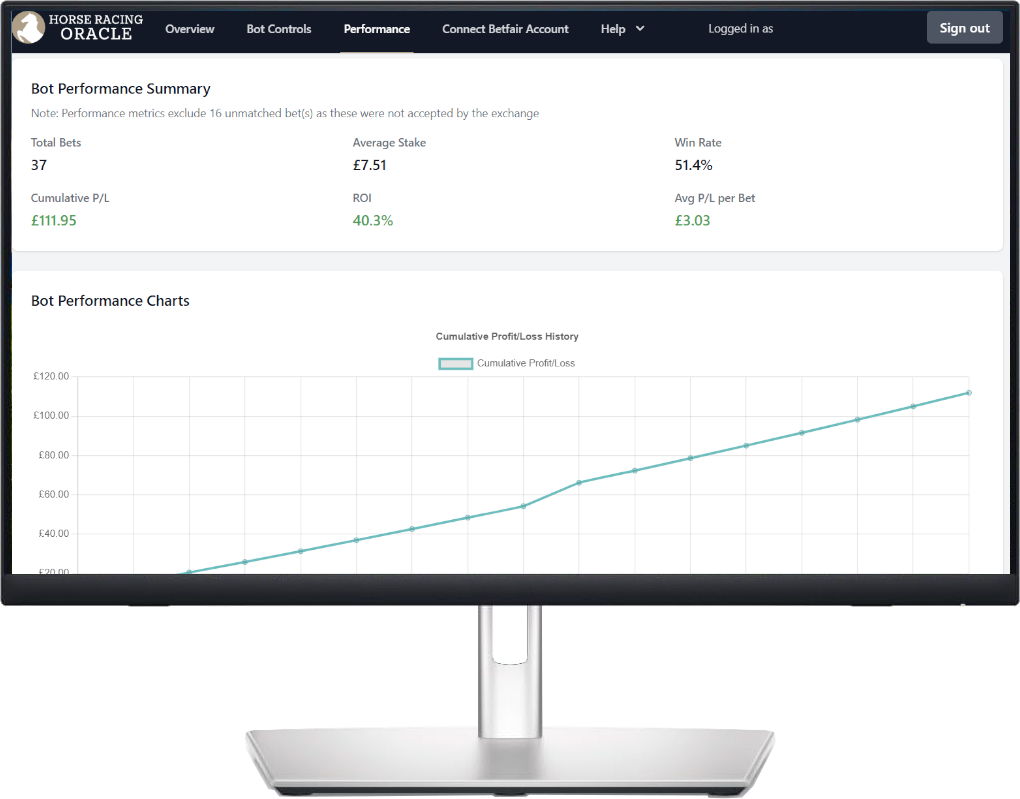The width and height of the screenshot is (1020, 799).
Task: Click the Total Bets value 37
Action: pyautogui.click(x=39, y=165)
